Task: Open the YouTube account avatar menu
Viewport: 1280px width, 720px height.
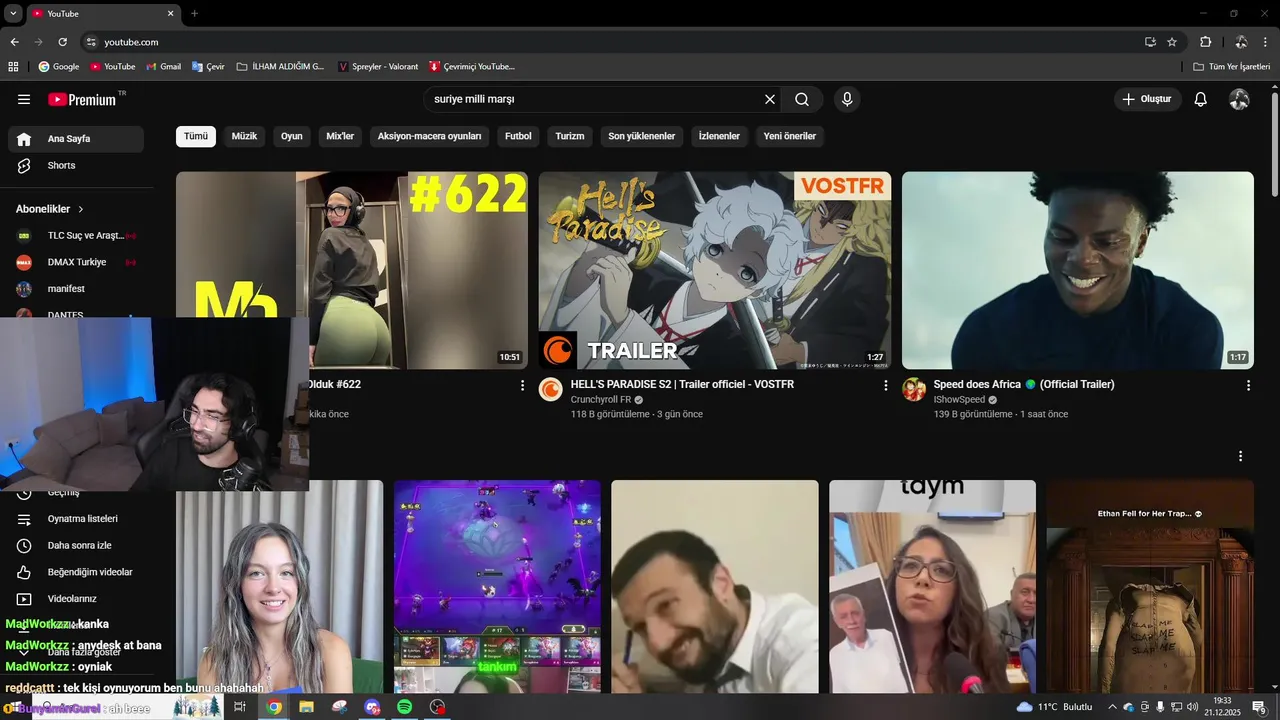Action: tap(1239, 99)
